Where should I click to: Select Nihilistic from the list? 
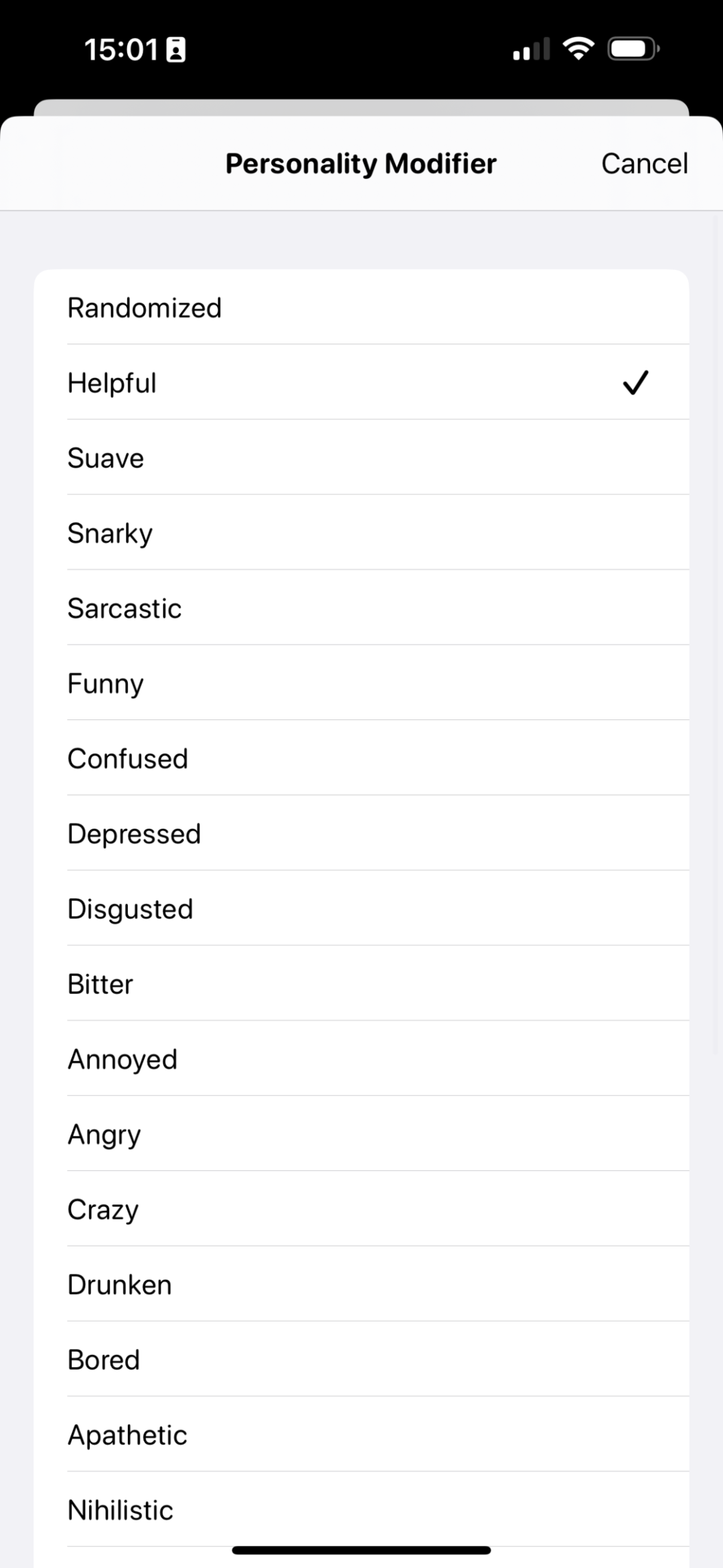[x=120, y=1510]
